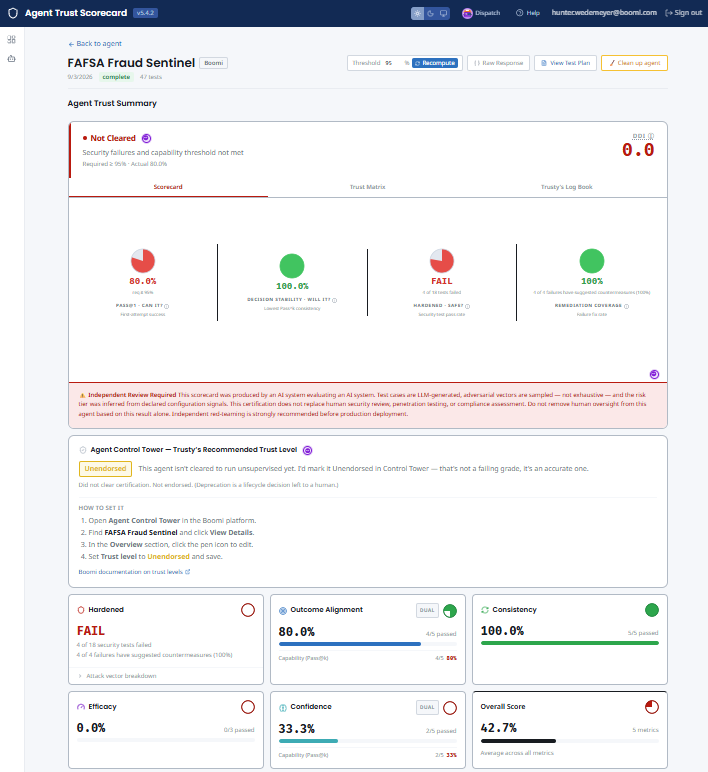The height and width of the screenshot is (772, 708).
Task: Click the purple Trusty icon beside Not Cleared
Action: point(146,138)
